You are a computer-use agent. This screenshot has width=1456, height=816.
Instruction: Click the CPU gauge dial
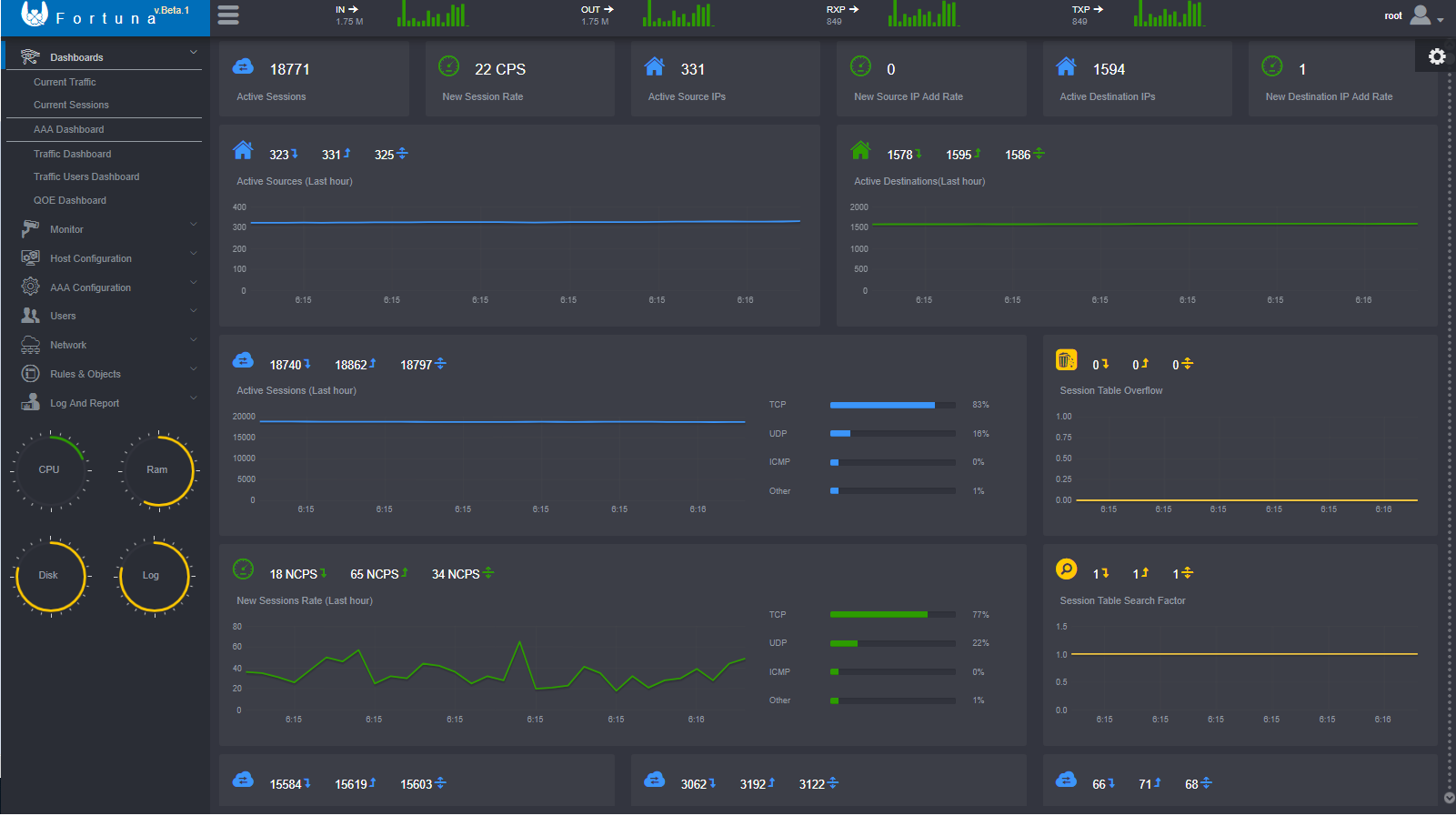click(49, 470)
